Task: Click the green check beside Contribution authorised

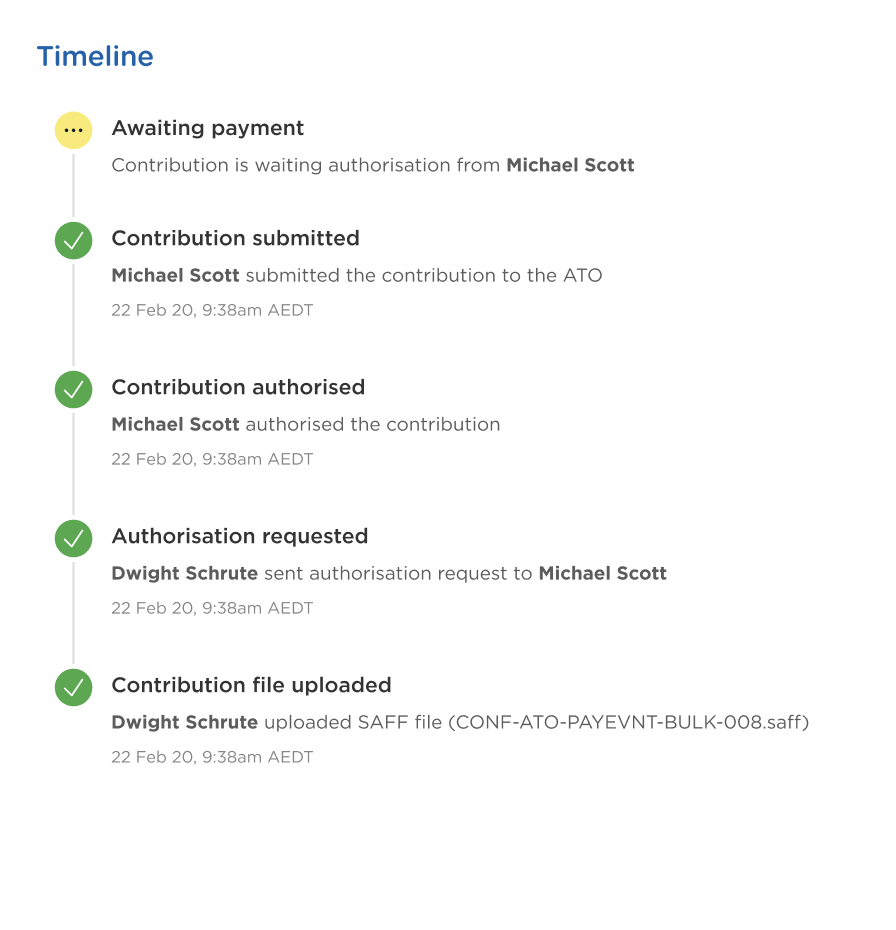Action: click(x=74, y=389)
